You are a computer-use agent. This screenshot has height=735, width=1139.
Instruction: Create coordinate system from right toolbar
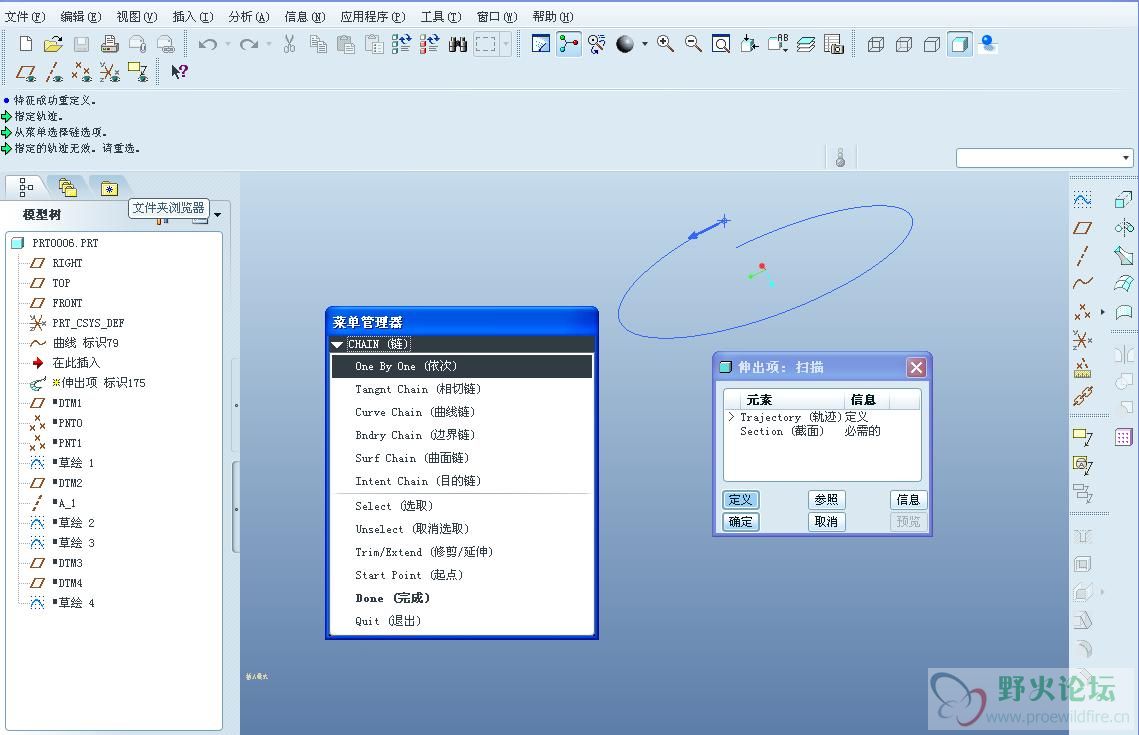[1082, 340]
